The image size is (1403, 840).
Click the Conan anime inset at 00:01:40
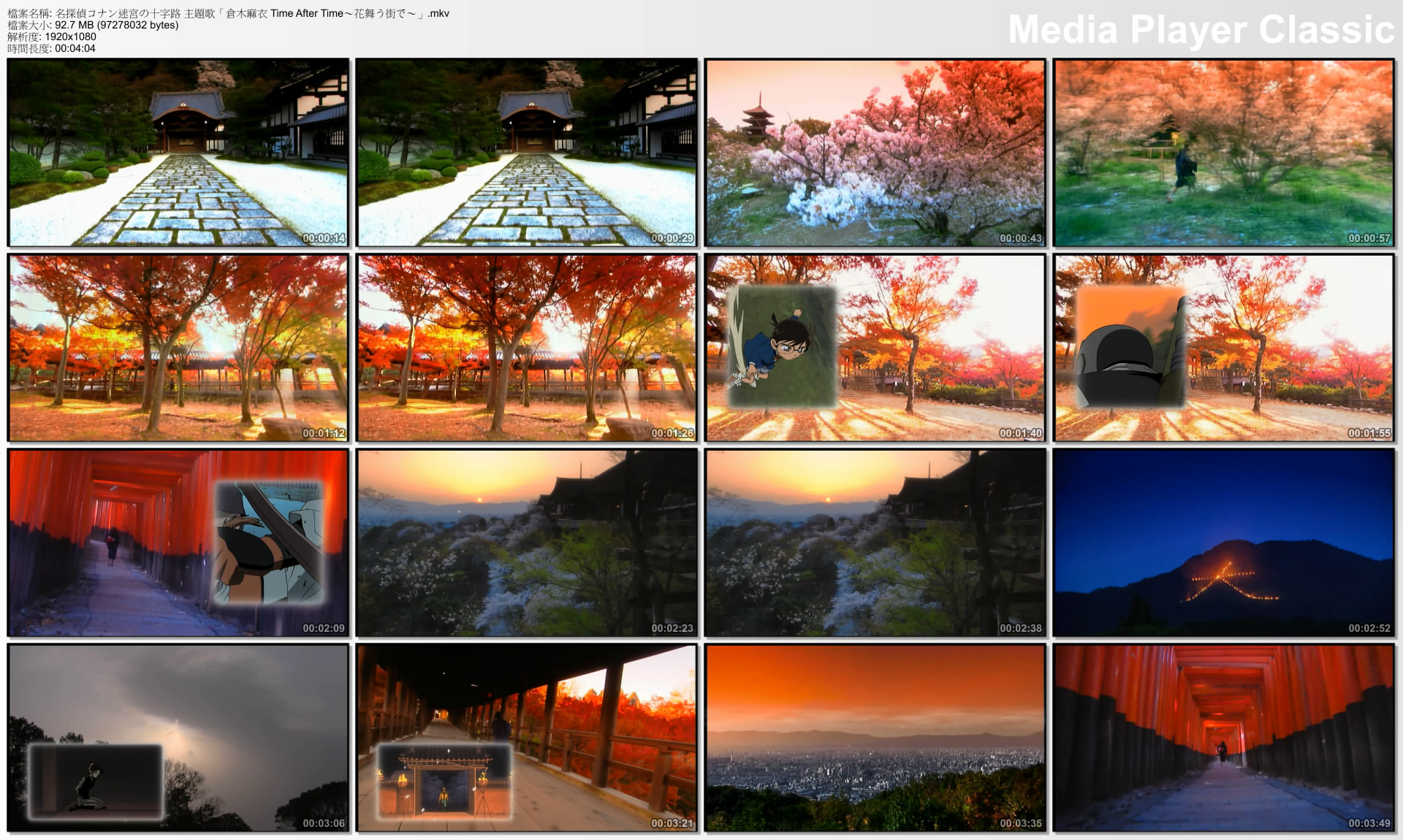pos(782,346)
